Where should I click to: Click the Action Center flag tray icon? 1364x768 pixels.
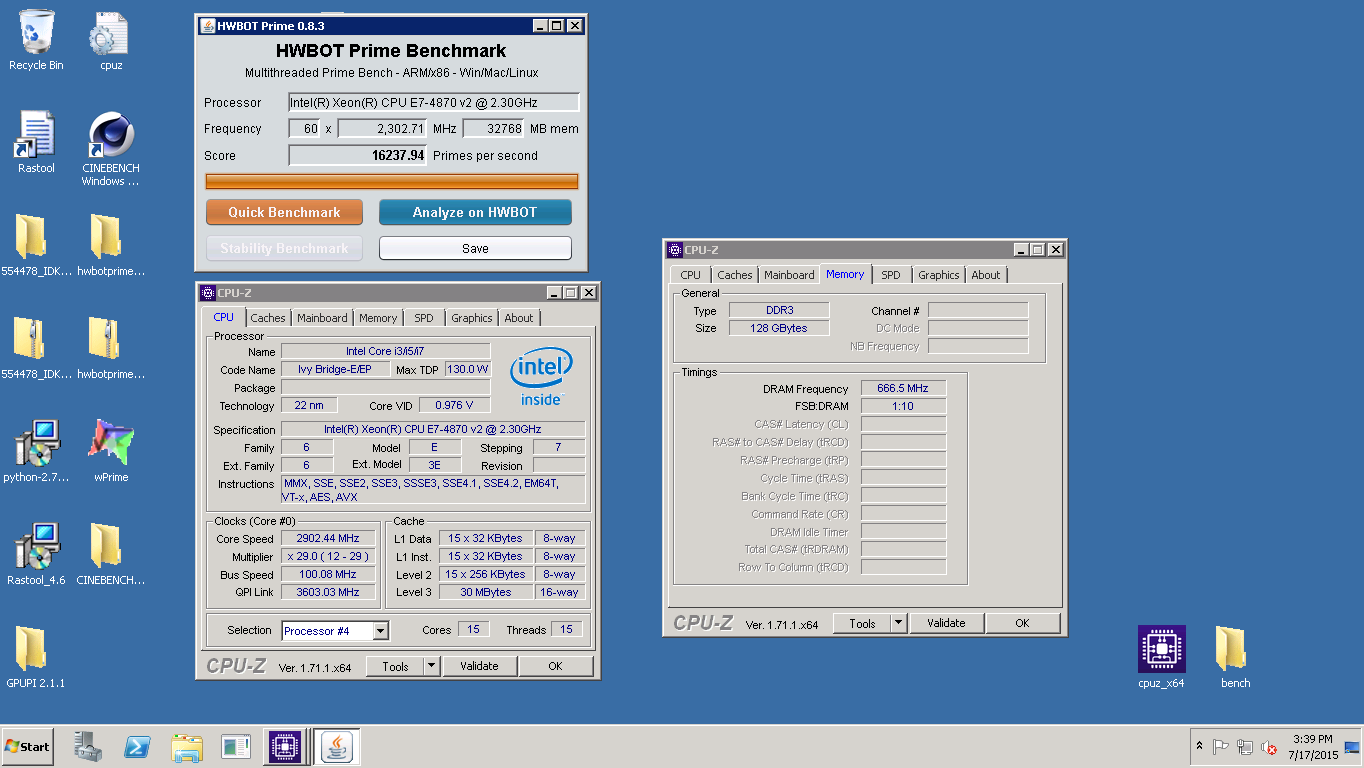click(1221, 747)
